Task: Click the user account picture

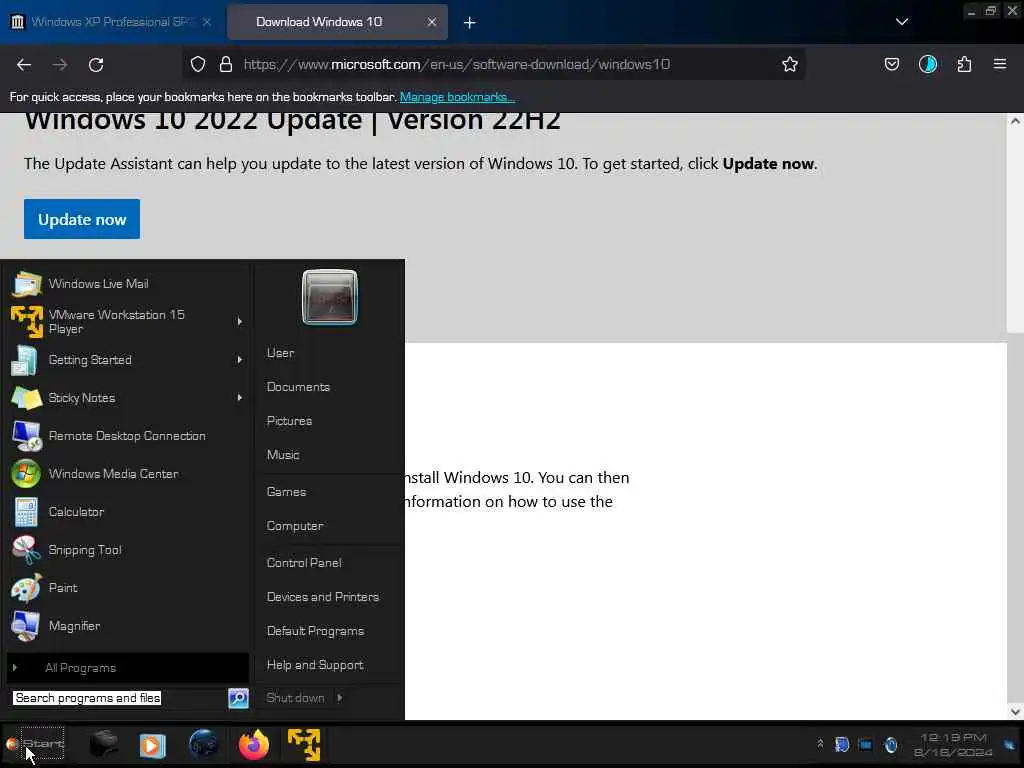Action: (330, 297)
